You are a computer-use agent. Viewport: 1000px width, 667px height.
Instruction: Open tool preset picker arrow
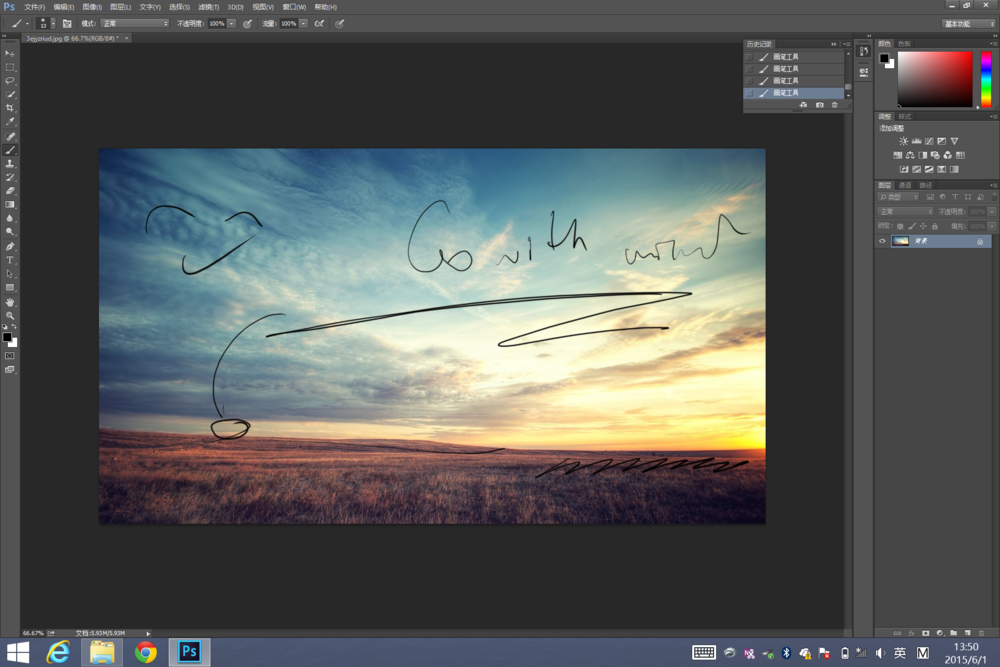27,24
